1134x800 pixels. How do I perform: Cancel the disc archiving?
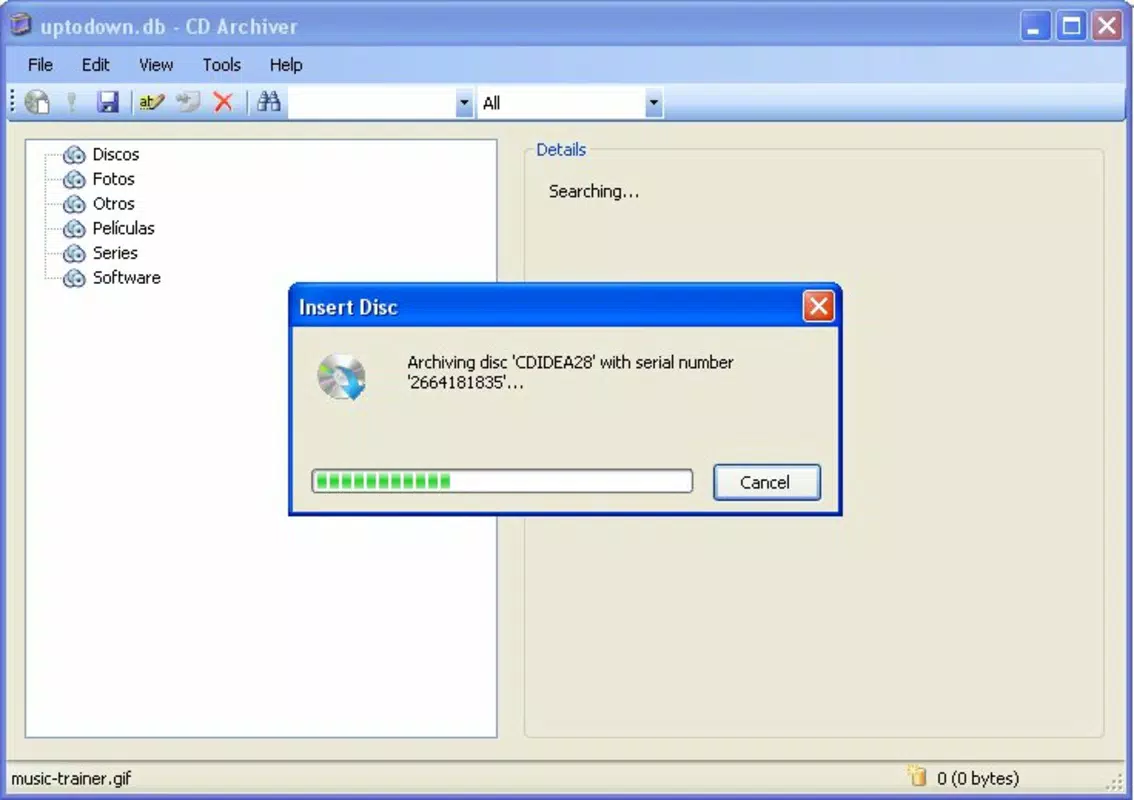[767, 482]
